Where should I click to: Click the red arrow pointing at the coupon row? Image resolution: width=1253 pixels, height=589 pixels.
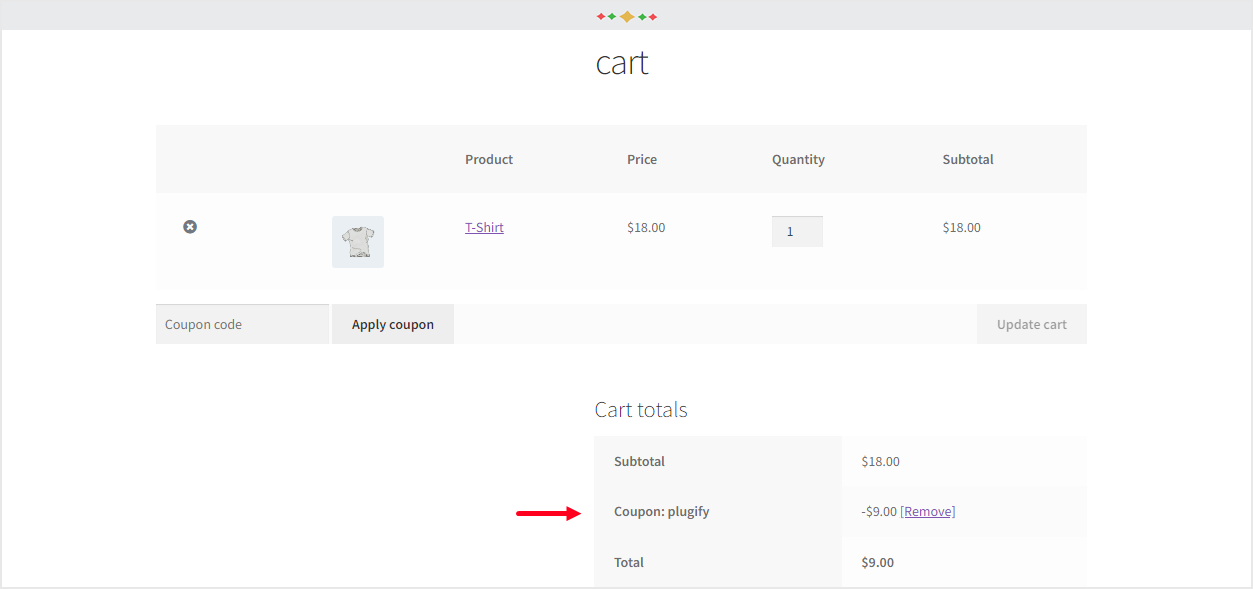click(547, 513)
